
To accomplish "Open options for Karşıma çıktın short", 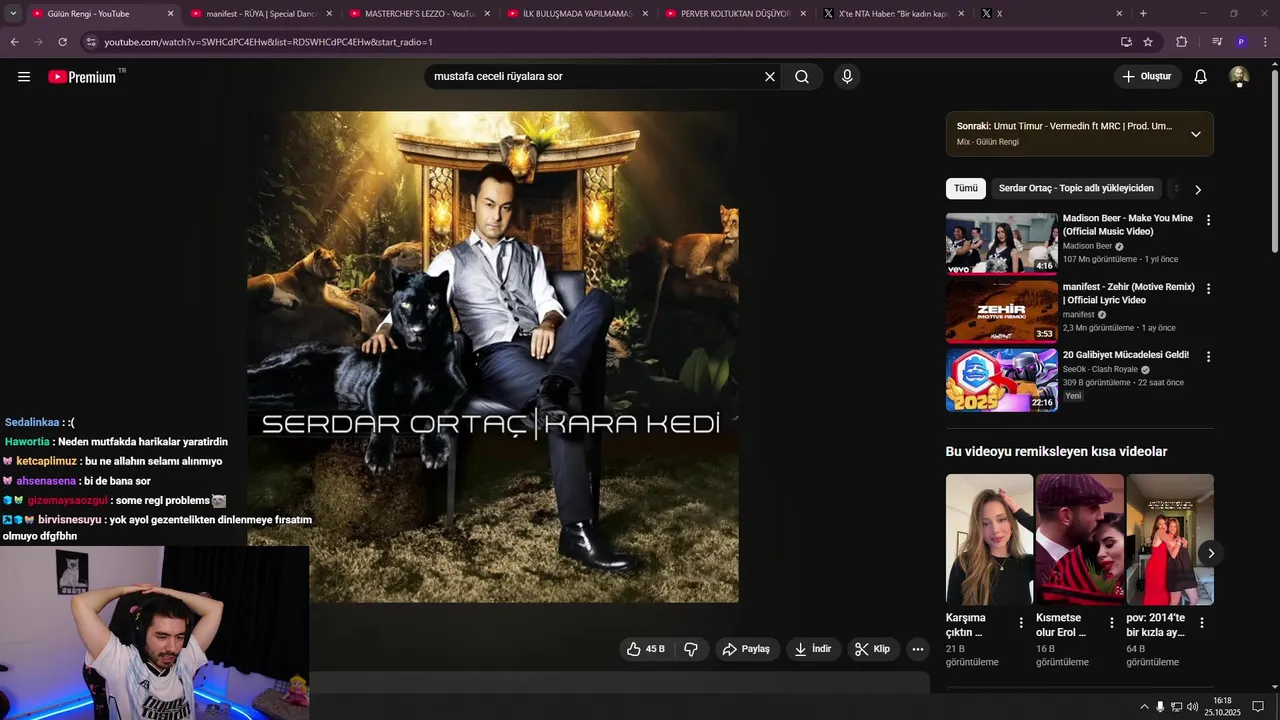I will (1021, 623).
